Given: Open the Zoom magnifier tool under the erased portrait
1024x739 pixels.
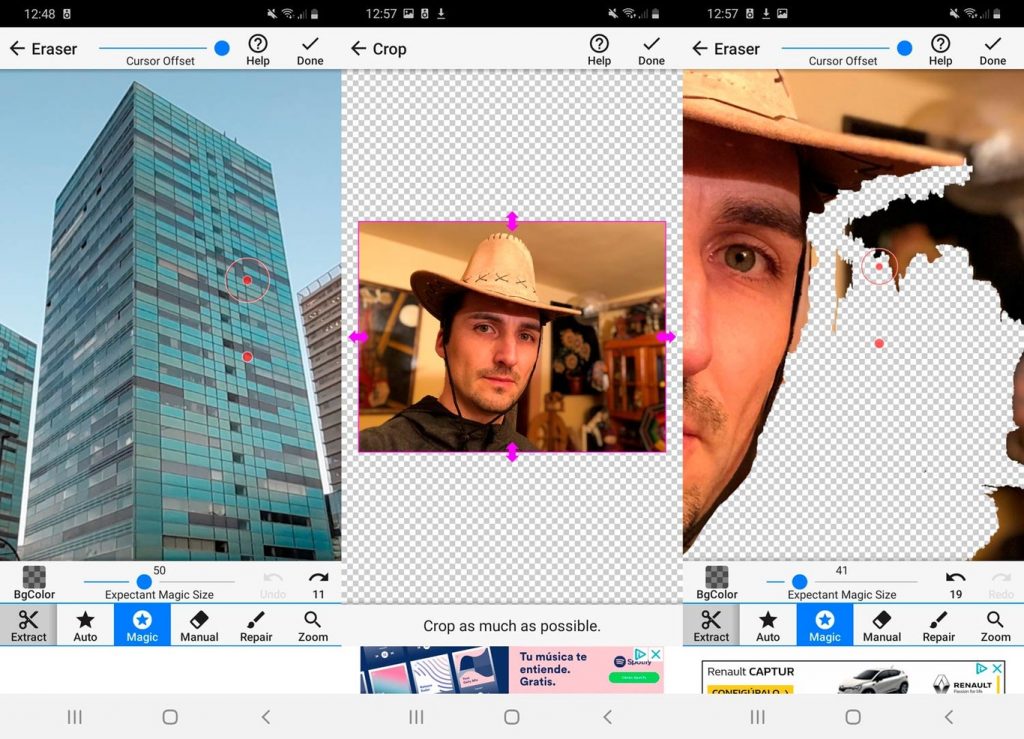Looking at the screenshot, I should coord(995,625).
